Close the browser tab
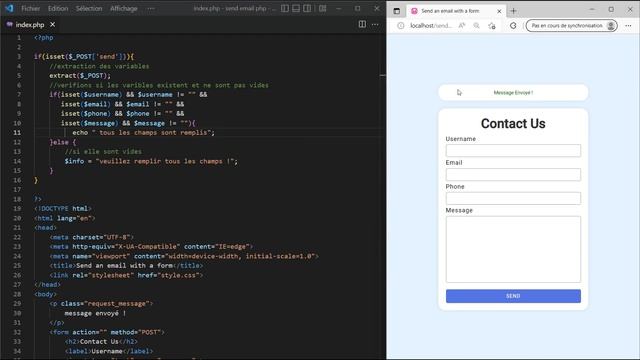The image size is (640, 360). coord(499,11)
